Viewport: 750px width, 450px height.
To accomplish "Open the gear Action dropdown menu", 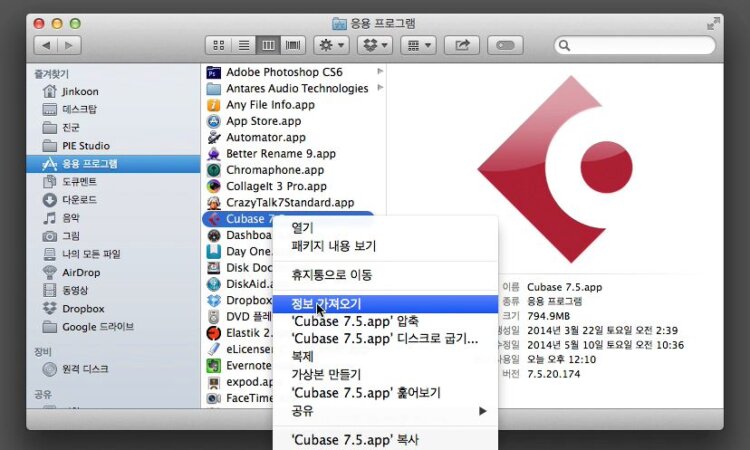I will 330,45.
